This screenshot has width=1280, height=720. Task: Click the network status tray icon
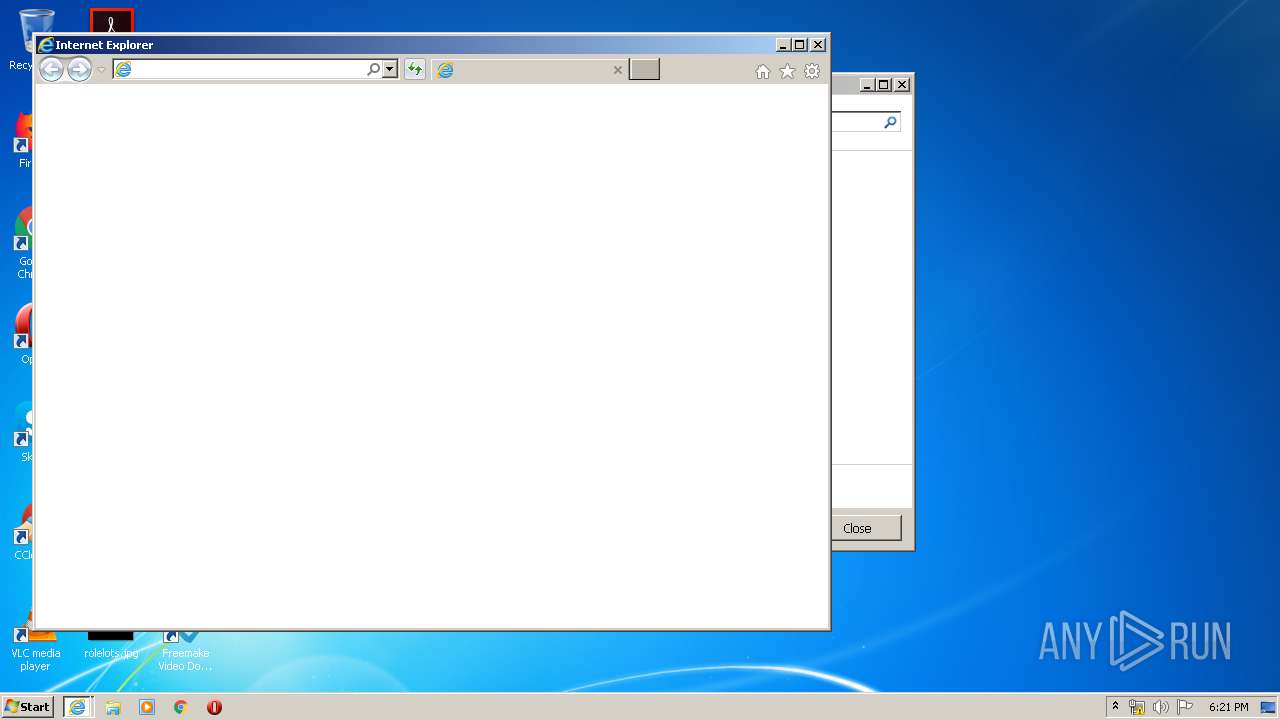pos(1137,707)
